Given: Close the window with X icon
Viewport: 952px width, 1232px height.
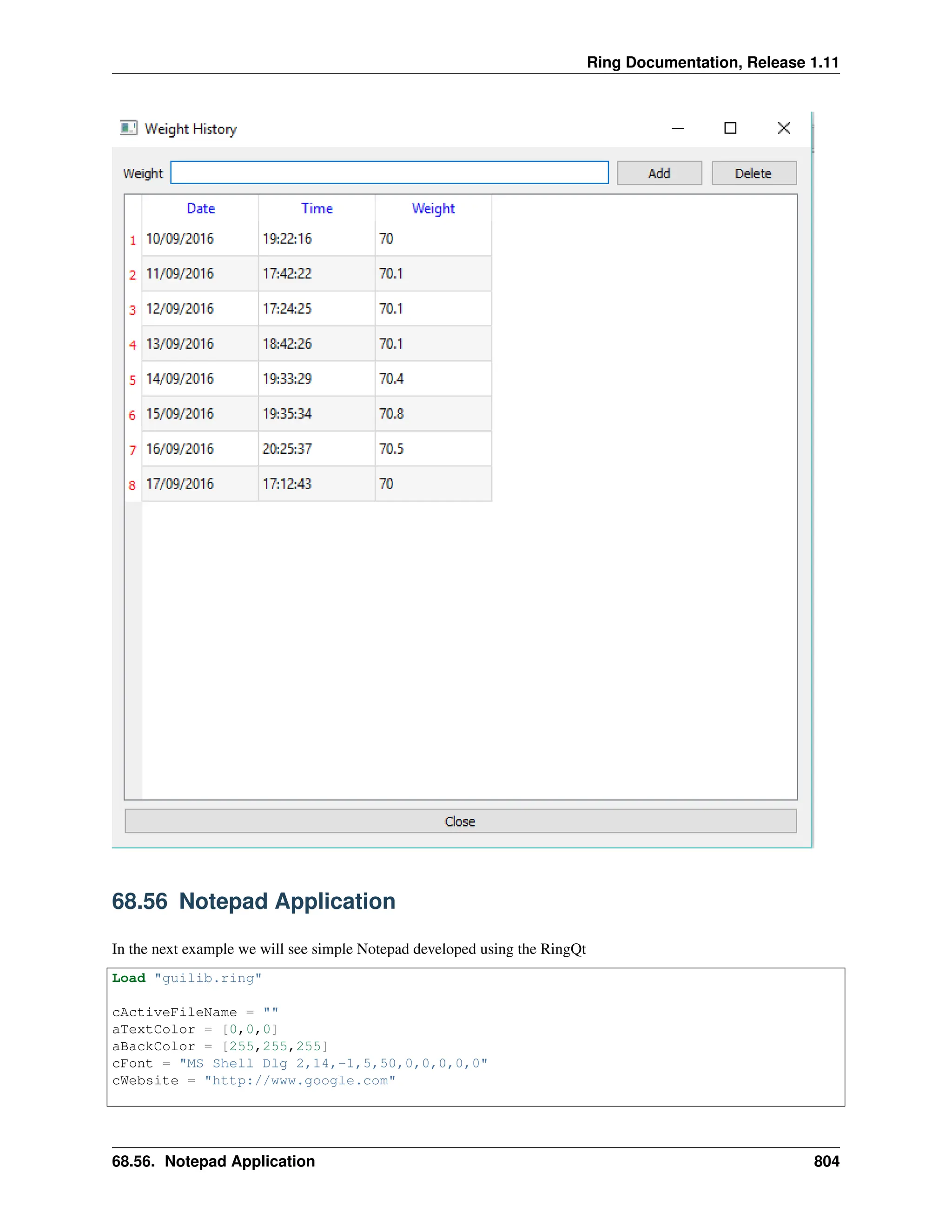Looking at the screenshot, I should click(783, 129).
